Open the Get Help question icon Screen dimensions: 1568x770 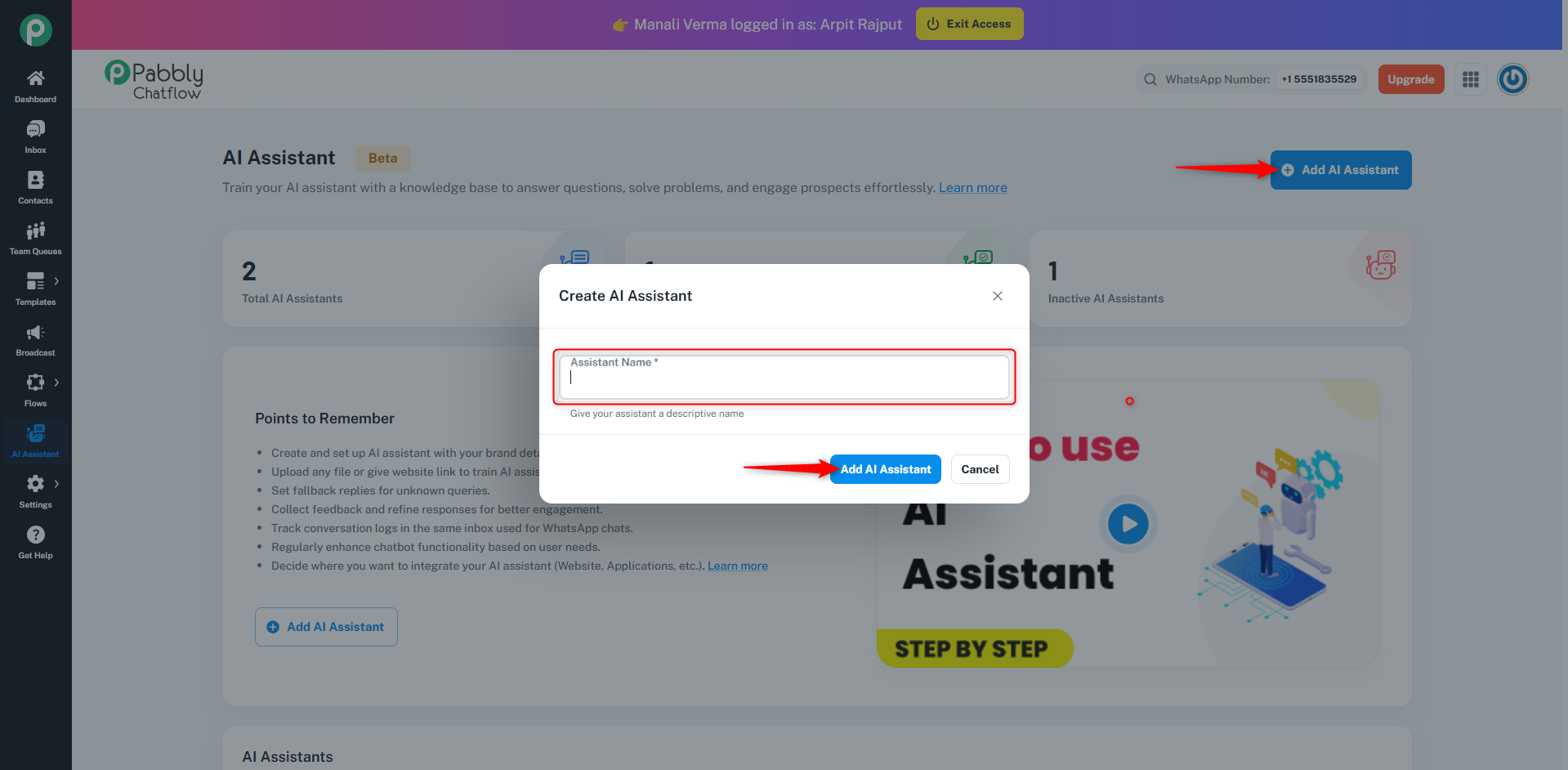pyautogui.click(x=35, y=535)
